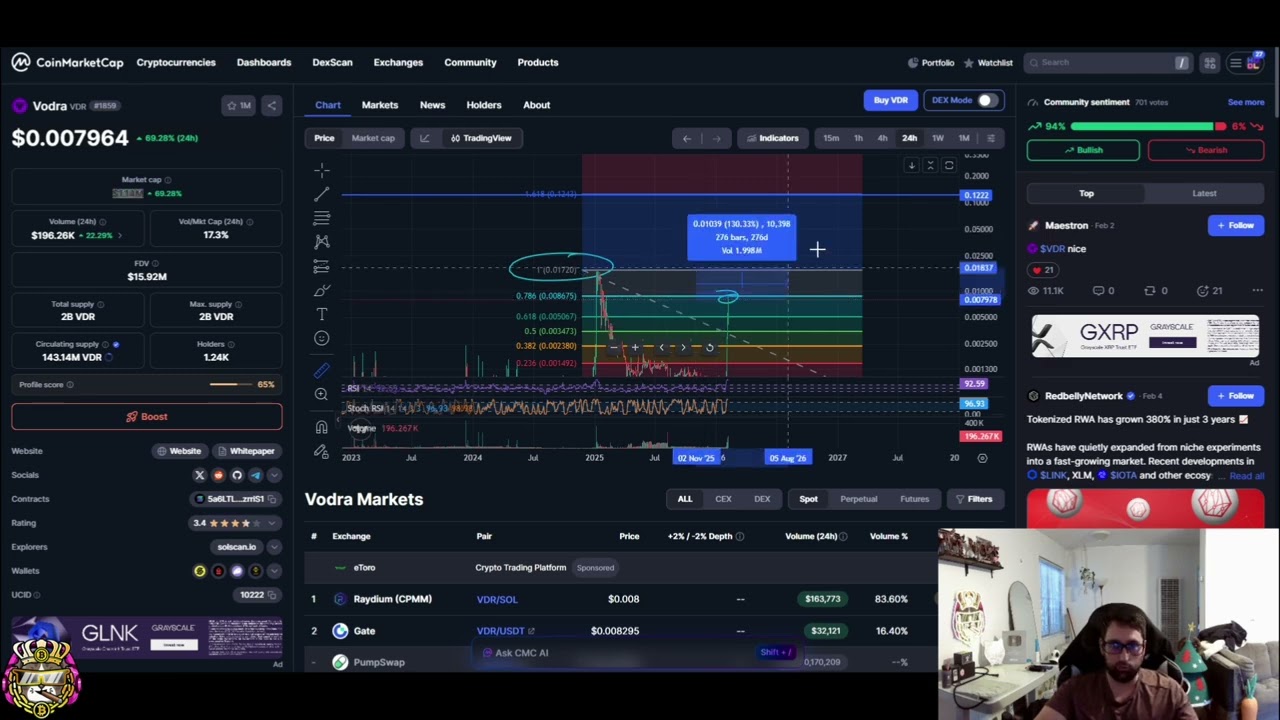1280x720 pixels.
Task: Click the Profile score progress bar
Action: [231, 385]
